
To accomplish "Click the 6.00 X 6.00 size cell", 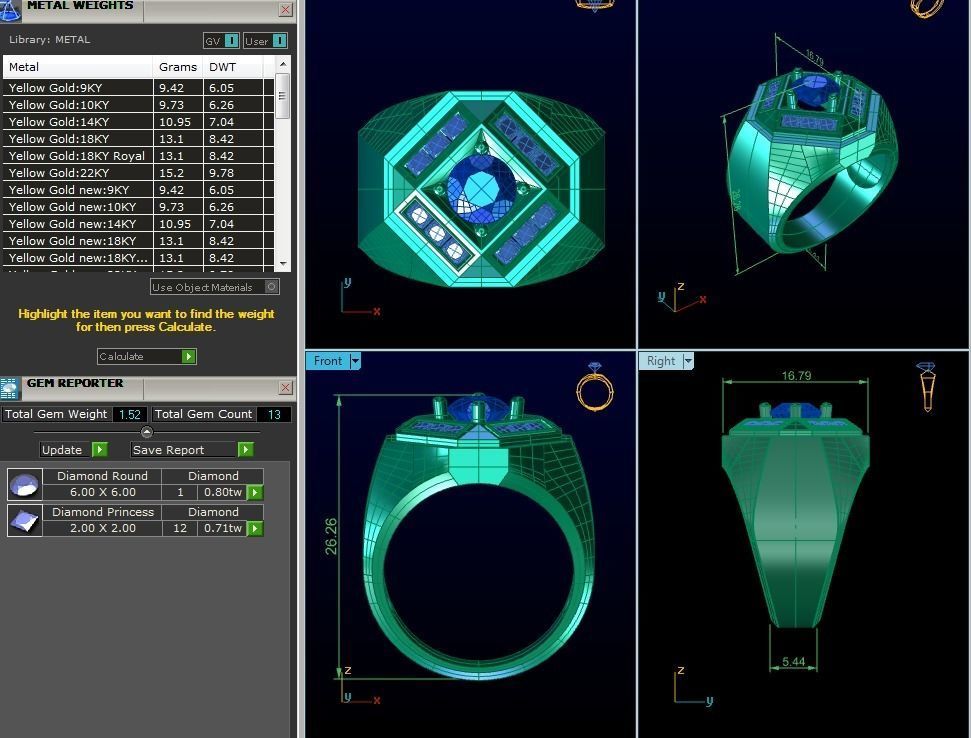I will pos(102,492).
